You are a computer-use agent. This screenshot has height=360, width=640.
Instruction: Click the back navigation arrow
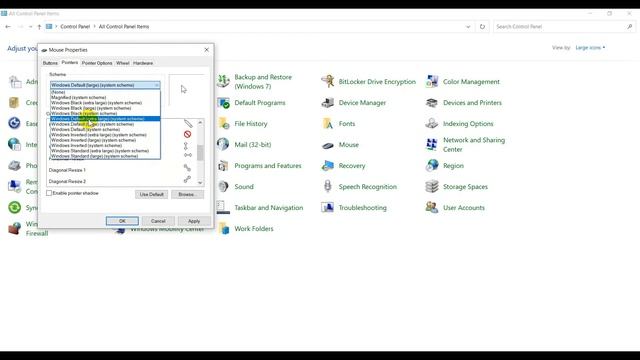coord(8,27)
